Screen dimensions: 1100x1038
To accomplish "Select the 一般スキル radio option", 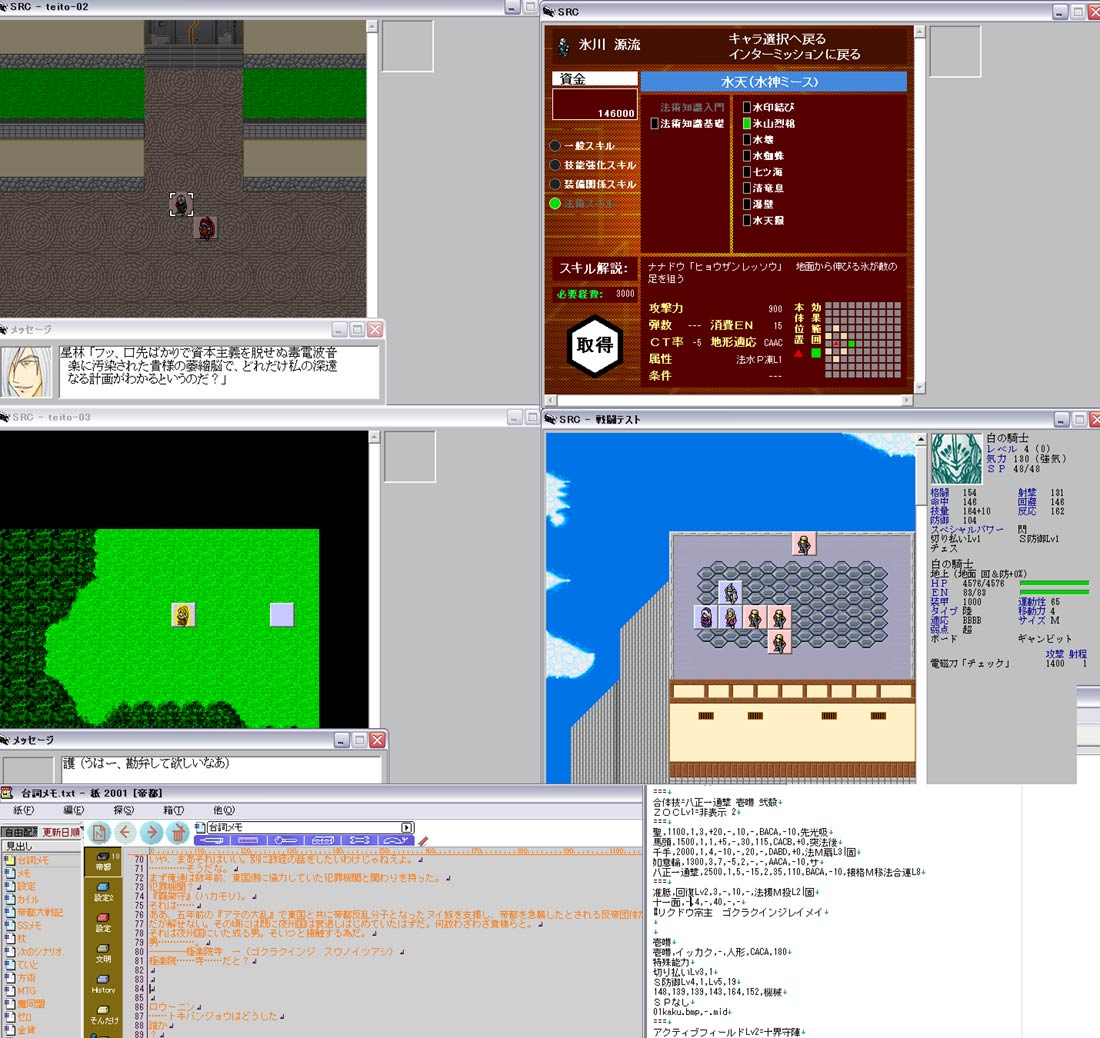I will pos(556,146).
